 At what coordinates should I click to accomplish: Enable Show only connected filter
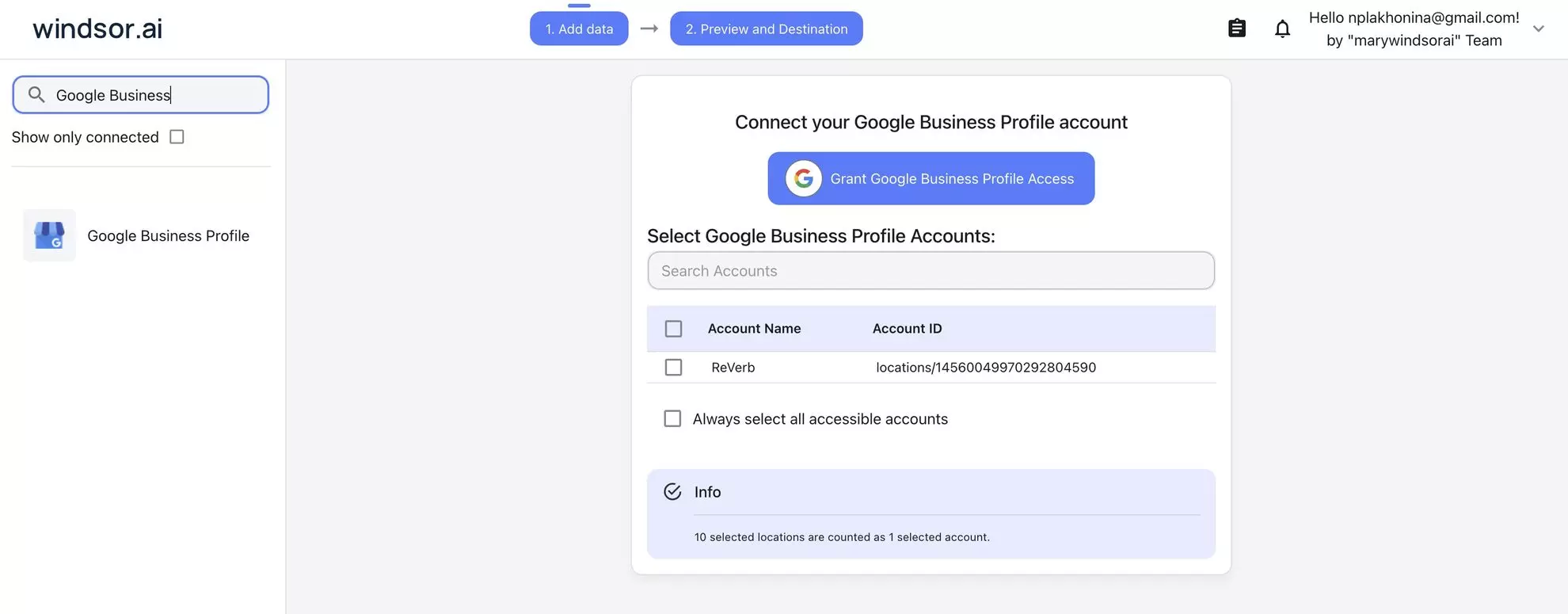(x=176, y=136)
